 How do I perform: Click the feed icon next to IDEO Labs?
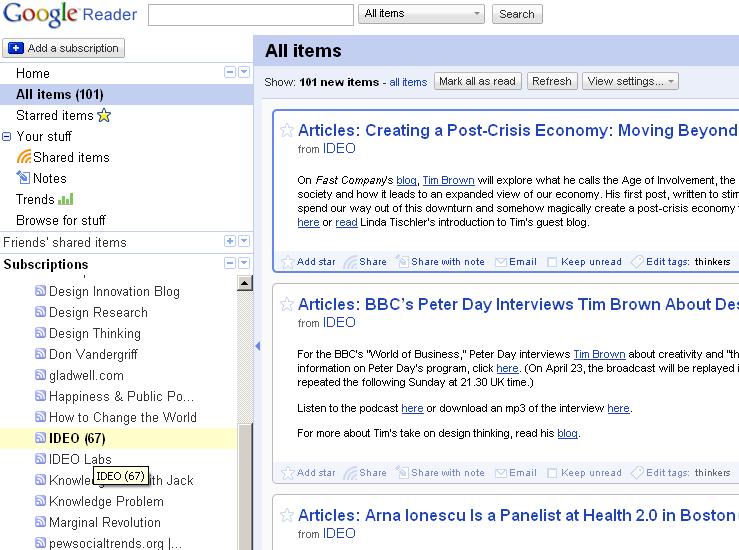point(41,459)
